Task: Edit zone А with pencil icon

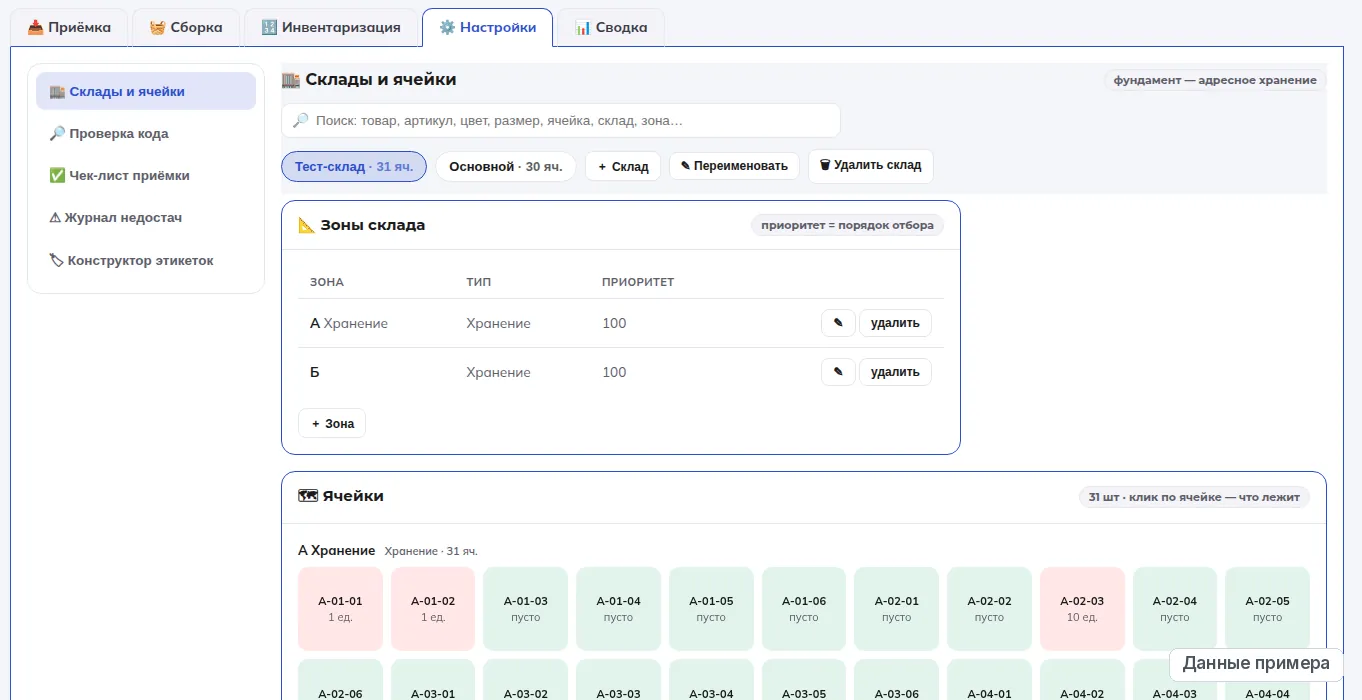Action: [838, 323]
